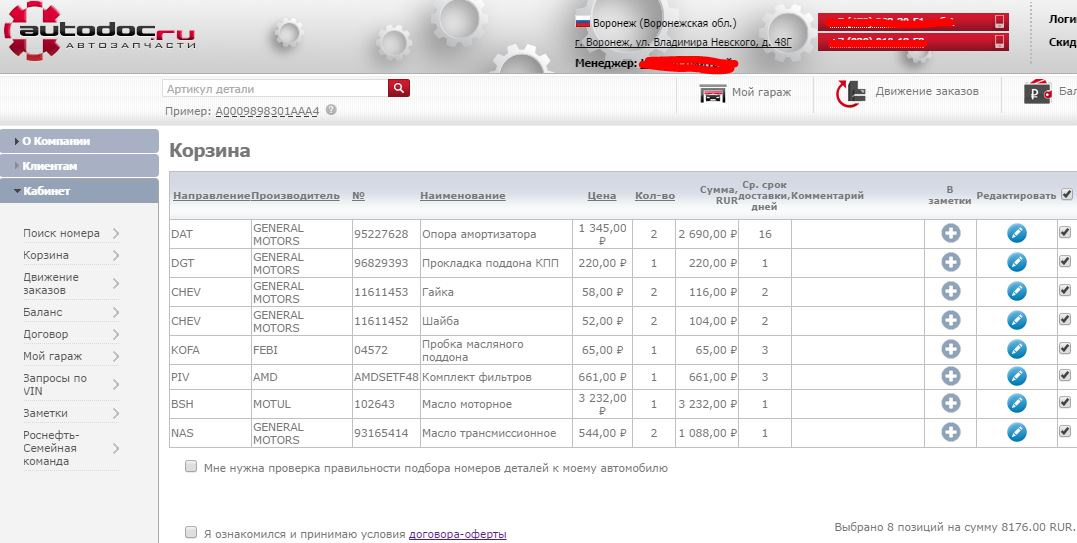
Task: Edit the Пробка масляного поддона row
Action: pos(1017,349)
